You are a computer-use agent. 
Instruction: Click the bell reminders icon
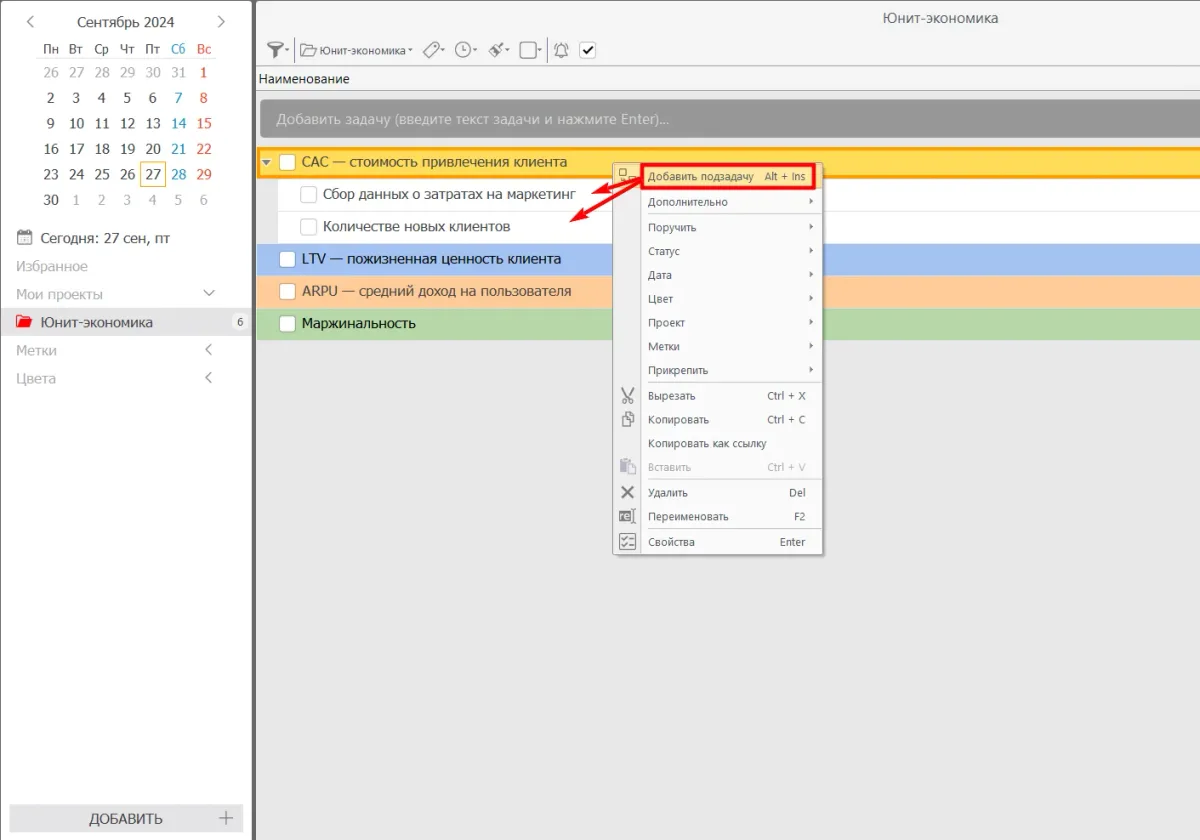(x=561, y=50)
